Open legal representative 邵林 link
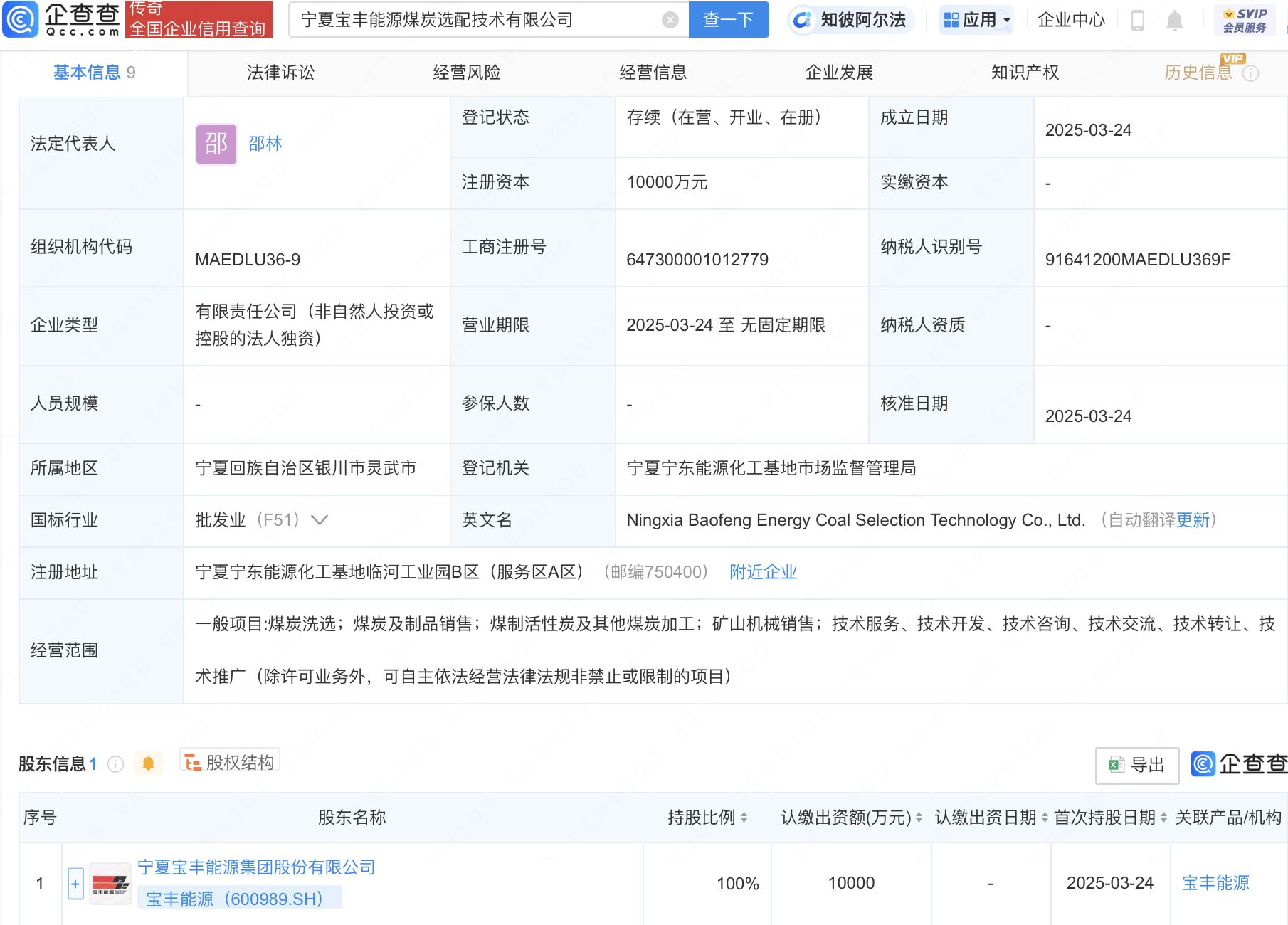The image size is (1288, 925). [x=265, y=144]
